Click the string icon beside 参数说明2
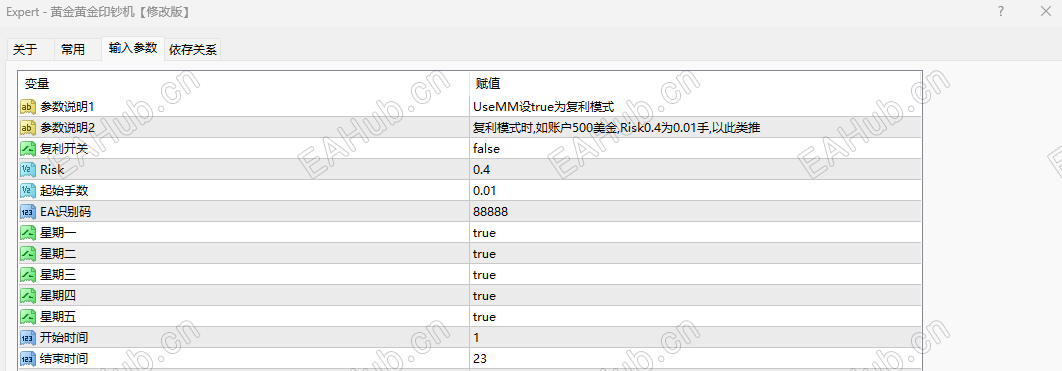This screenshot has width=1062, height=371. (28, 127)
